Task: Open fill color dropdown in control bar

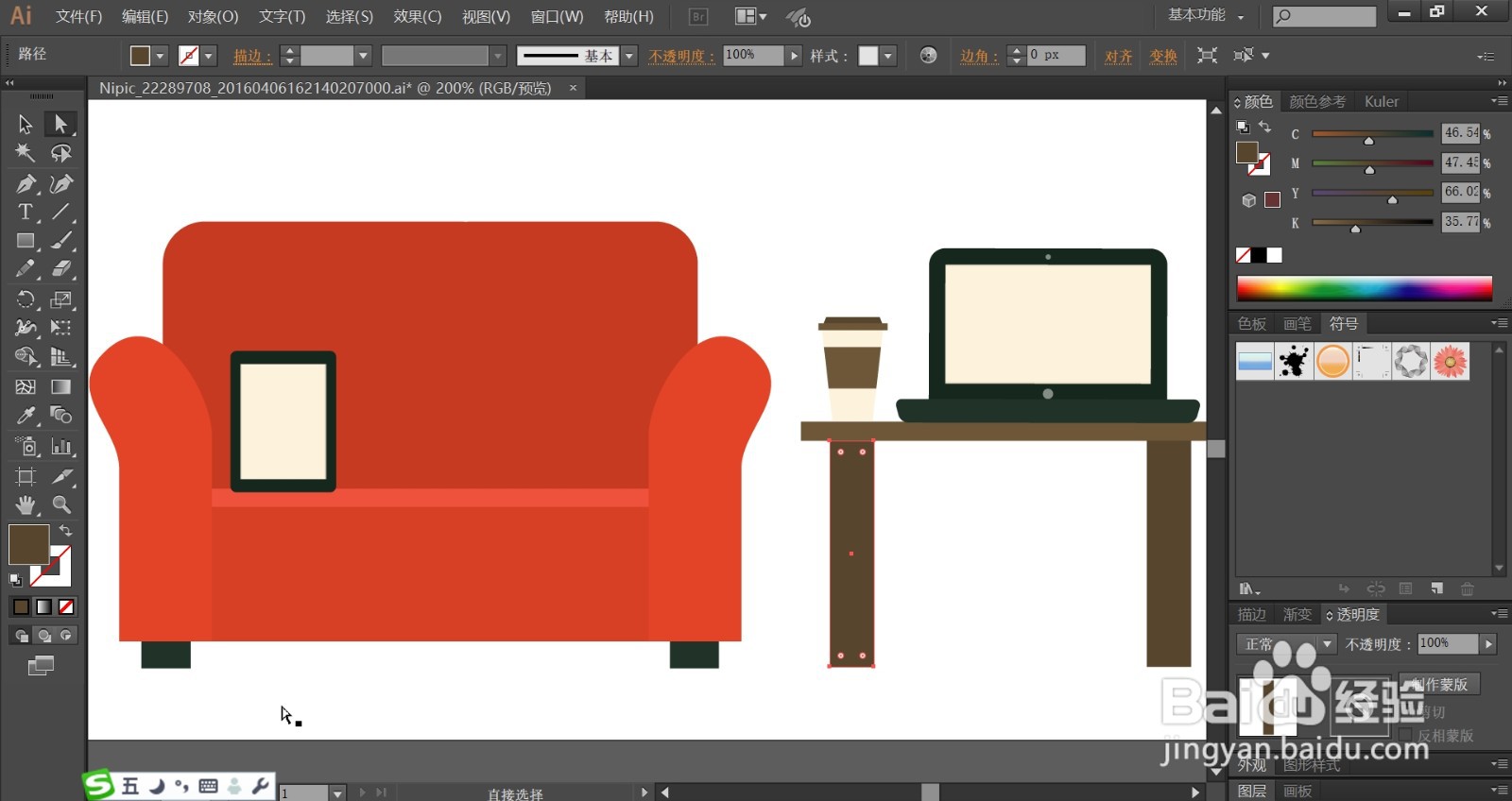Action: [x=160, y=56]
